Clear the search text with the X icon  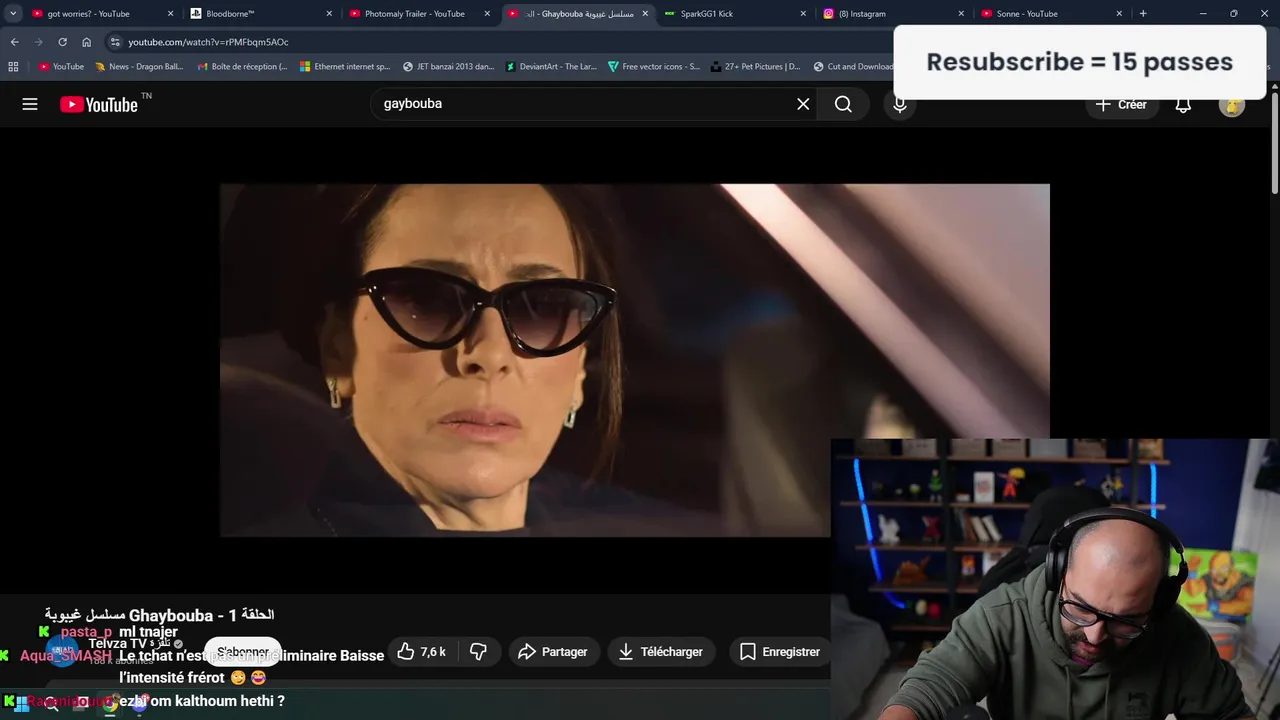[803, 104]
